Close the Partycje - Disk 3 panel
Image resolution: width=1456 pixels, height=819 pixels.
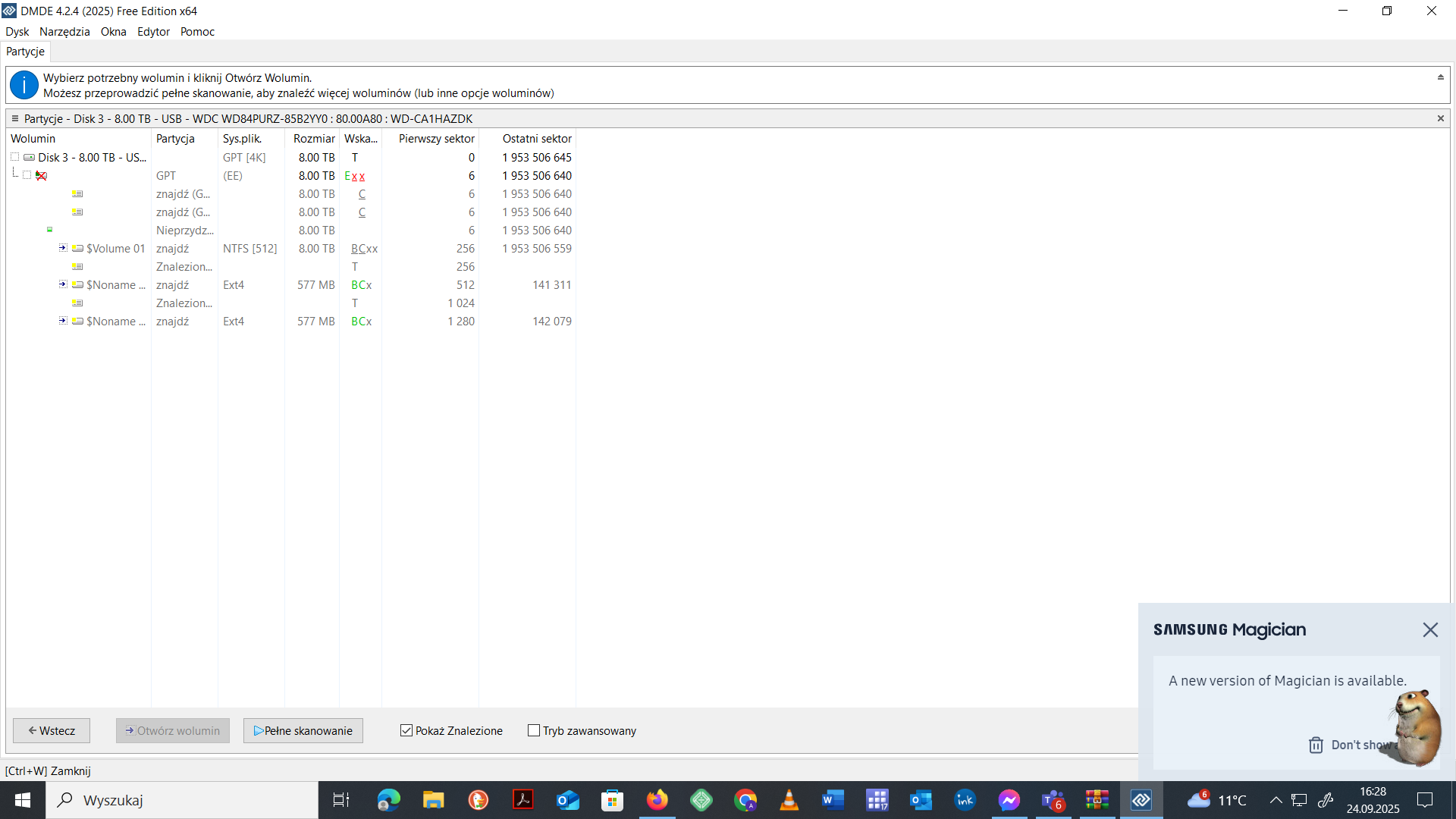tap(1441, 118)
